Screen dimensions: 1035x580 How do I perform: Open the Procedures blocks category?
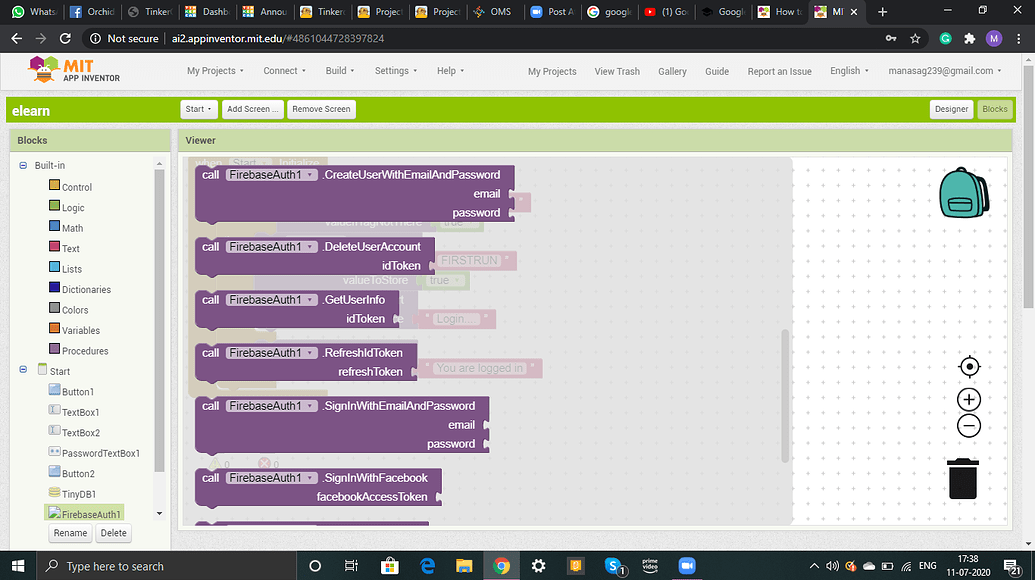tap(84, 351)
